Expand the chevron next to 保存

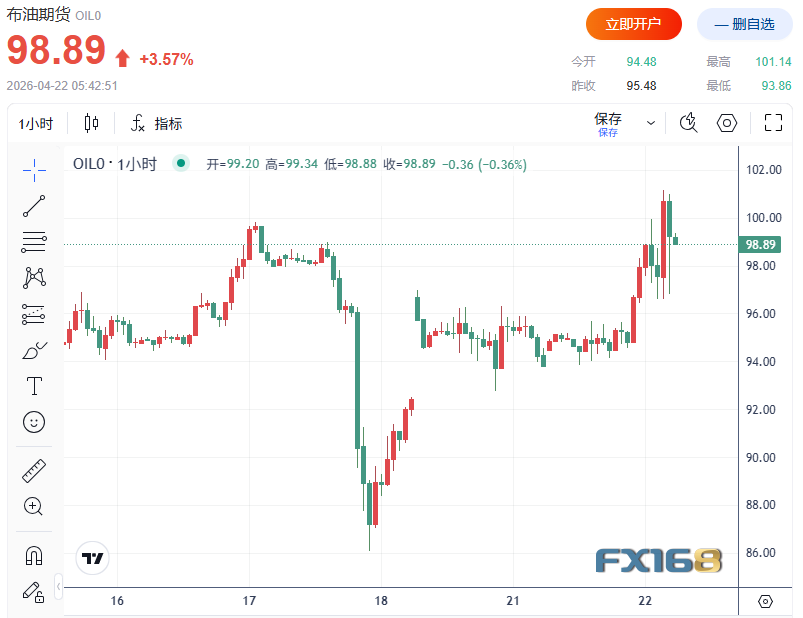651,123
